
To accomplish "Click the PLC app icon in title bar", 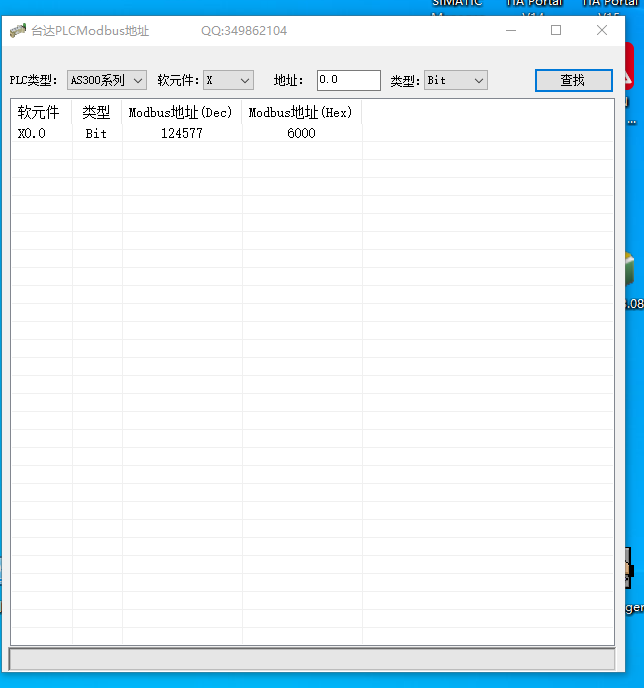I will click(x=17, y=31).
